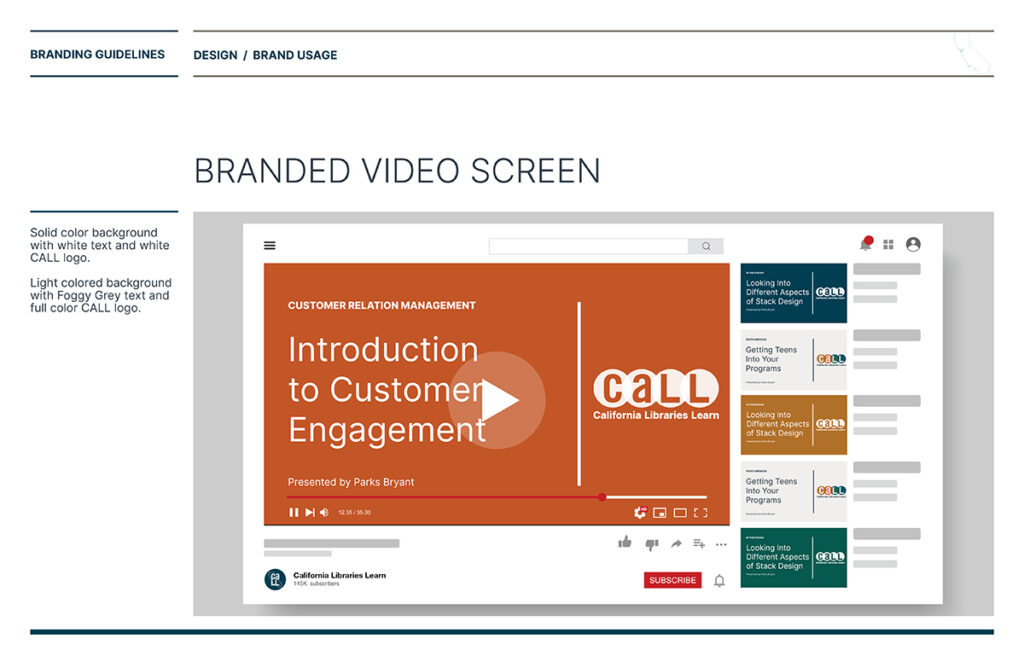Click the BRANDING GUIDELINES header label
The width and height of the screenshot is (1024, 662).
coord(97,54)
